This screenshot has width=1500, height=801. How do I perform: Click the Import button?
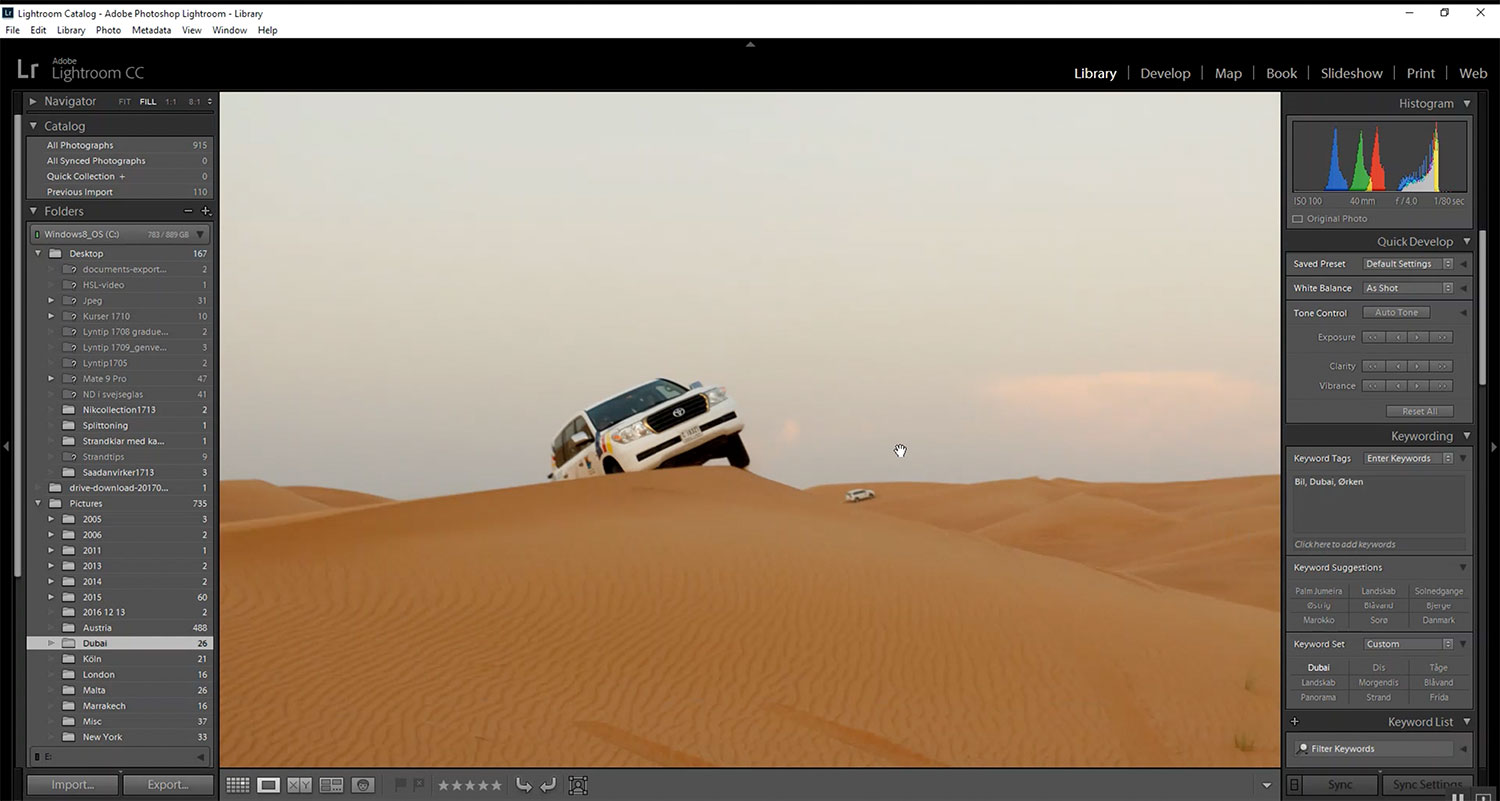73,785
